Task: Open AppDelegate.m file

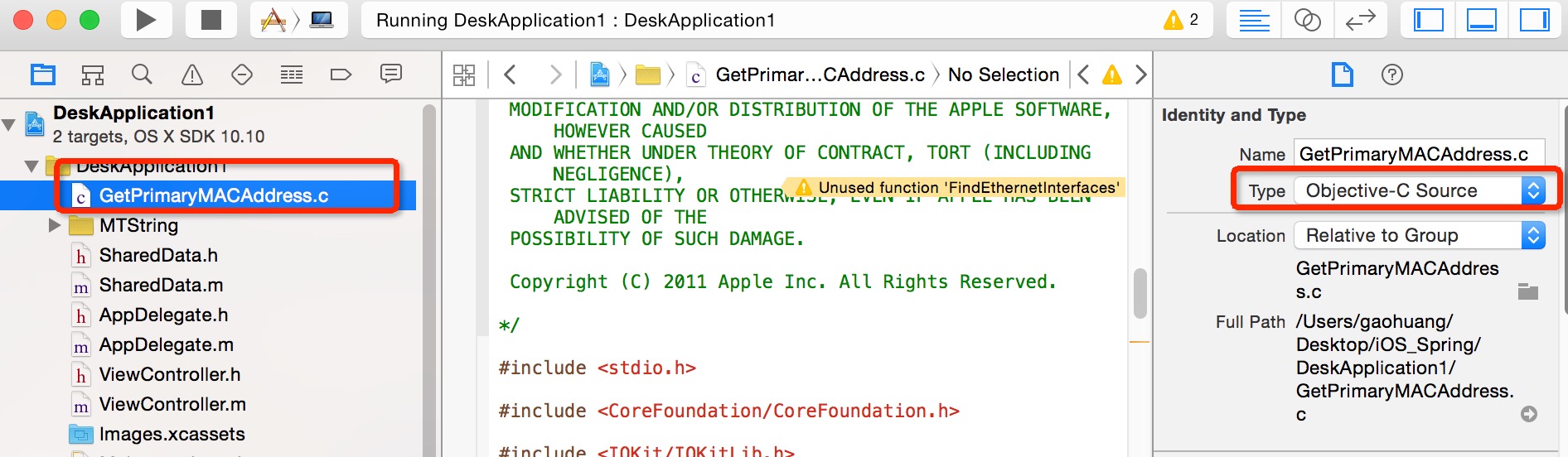Action: tap(166, 344)
